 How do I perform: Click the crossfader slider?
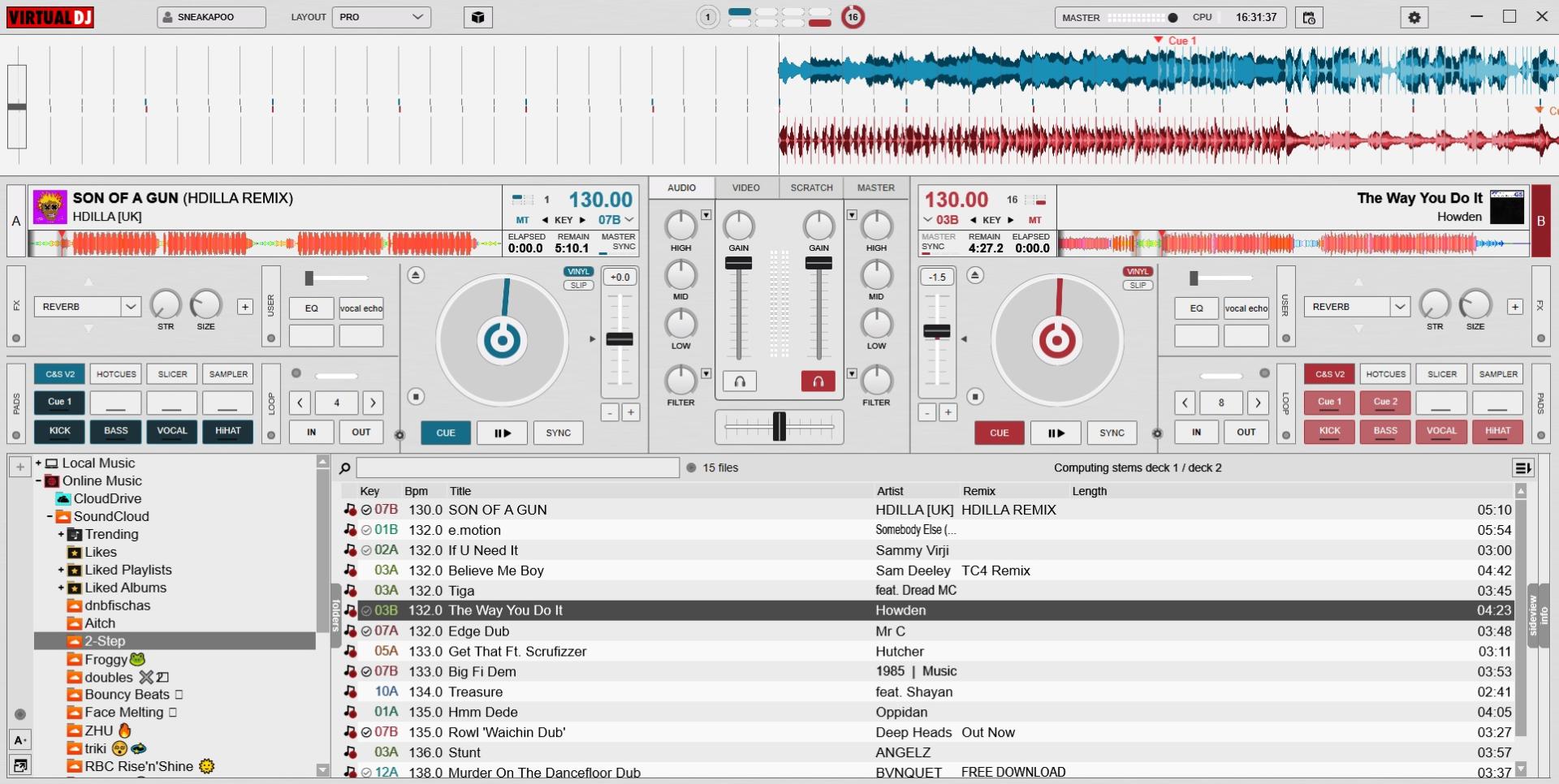point(779,426)
